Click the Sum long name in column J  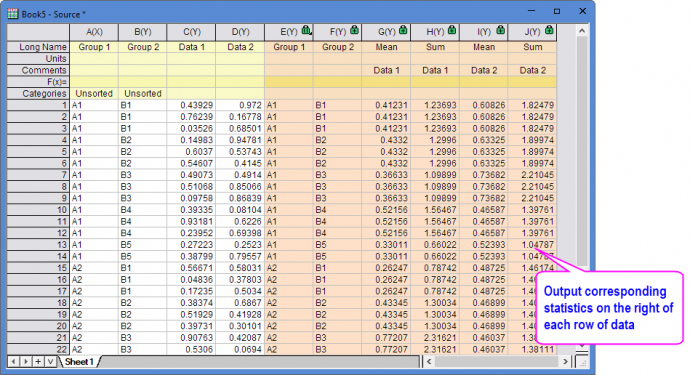(532, 47)
